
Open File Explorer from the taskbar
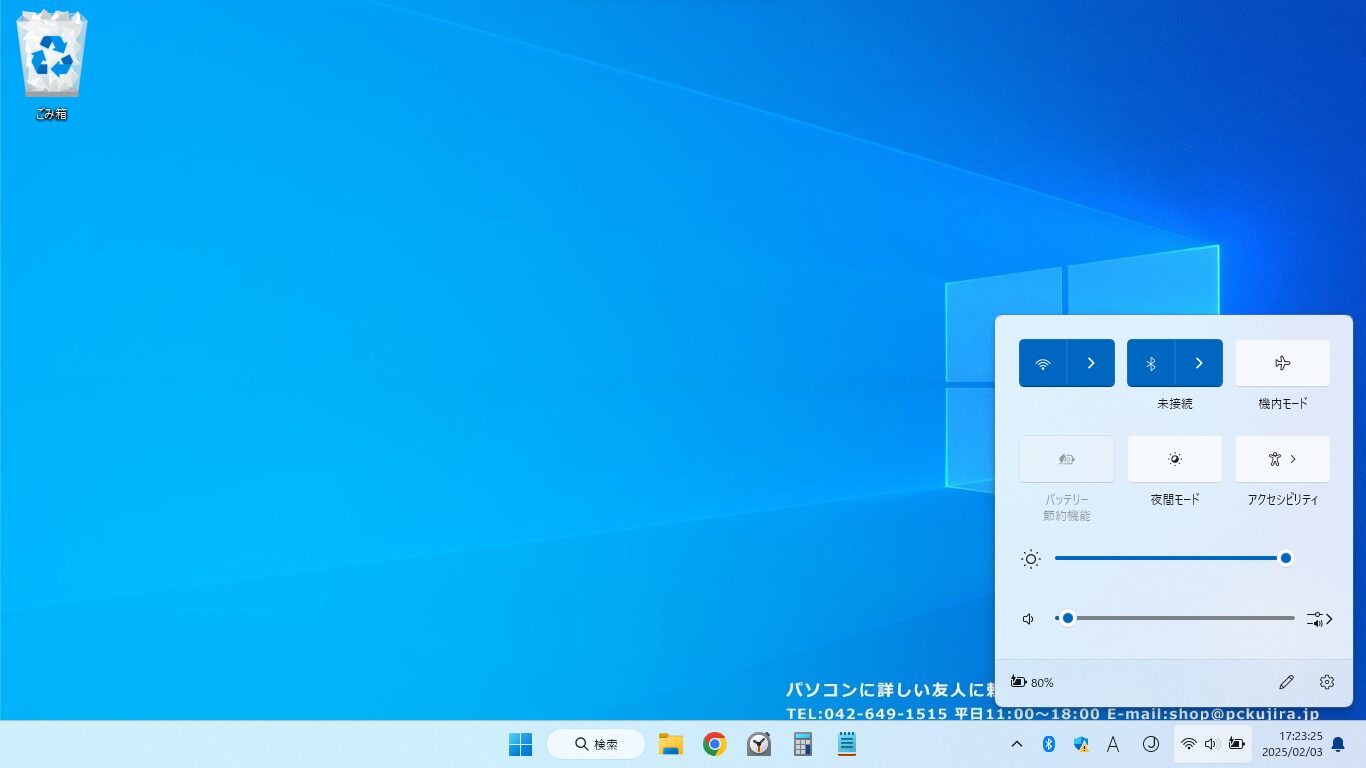(x=670, y=744)
